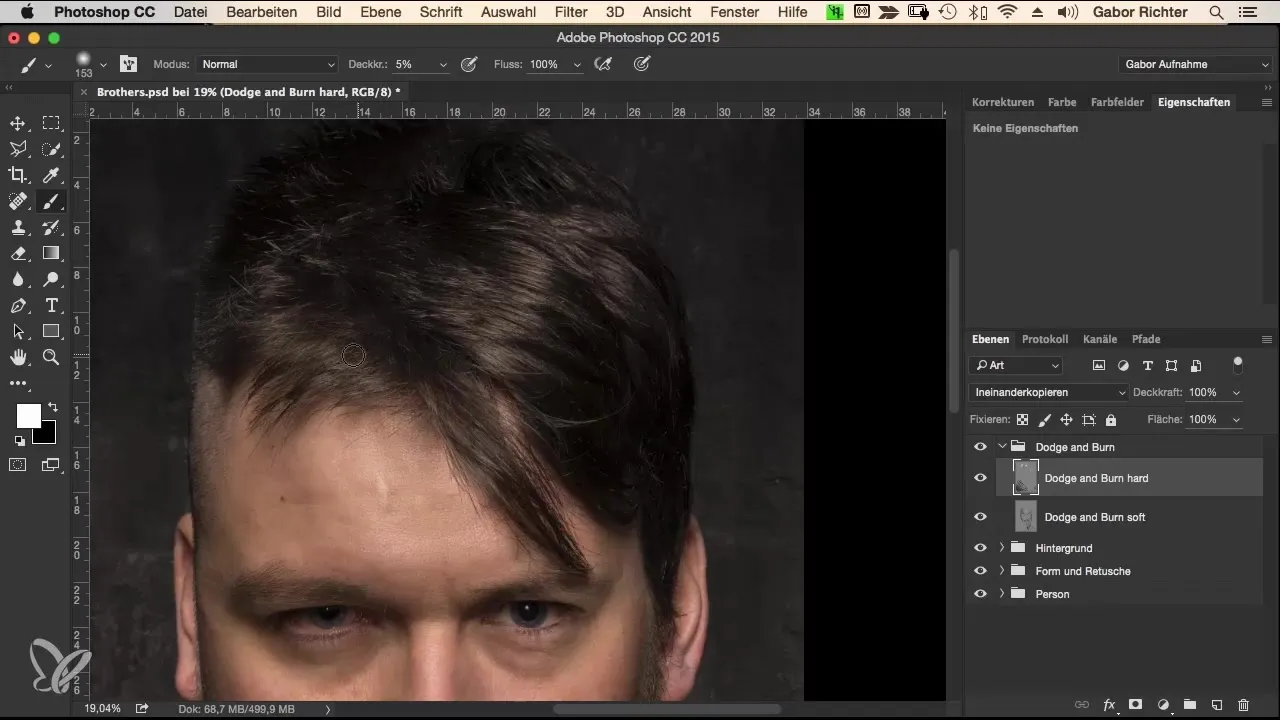Select the History Brush tool

(51, 227)
